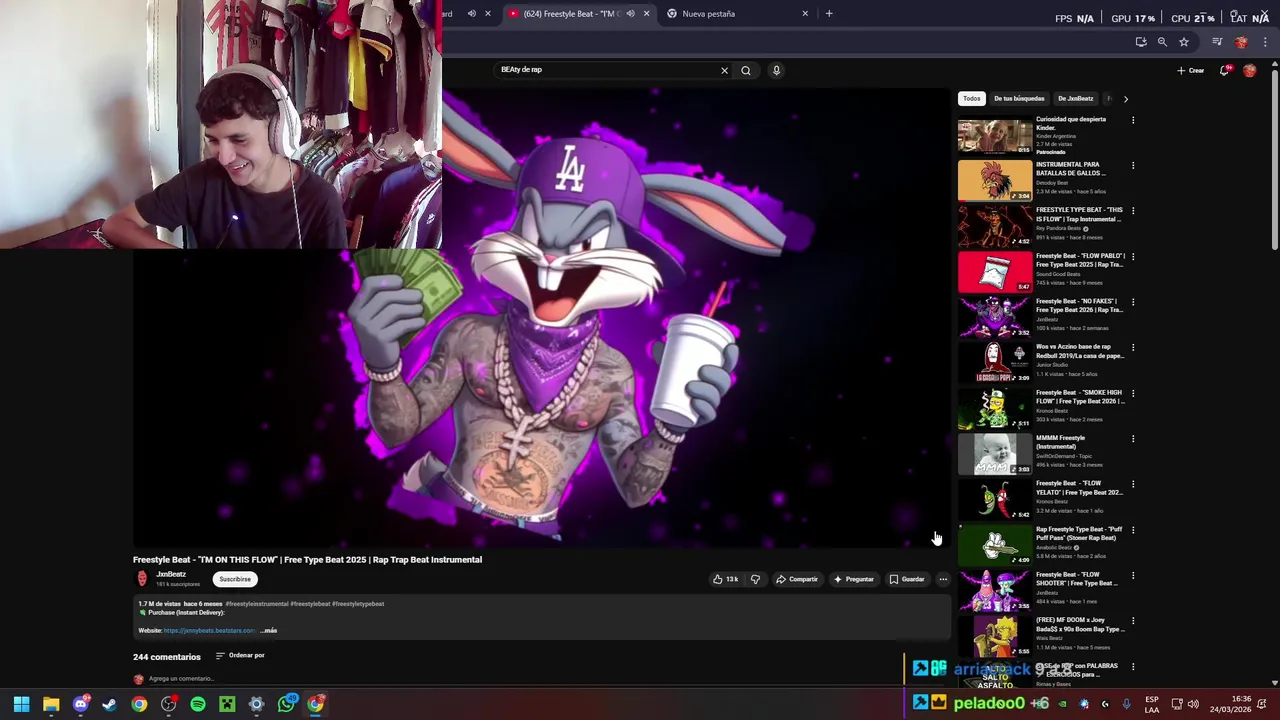The height and width of the screenshot is (720, 1280).
Task: Expand description with '...más'
Action: click(268, 631)
